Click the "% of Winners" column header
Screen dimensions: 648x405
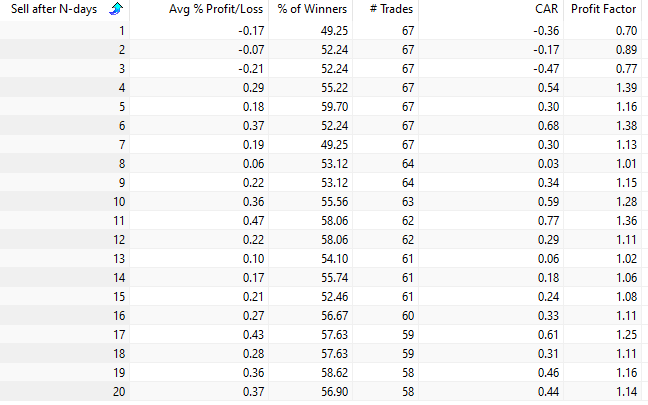coord(310,9)
